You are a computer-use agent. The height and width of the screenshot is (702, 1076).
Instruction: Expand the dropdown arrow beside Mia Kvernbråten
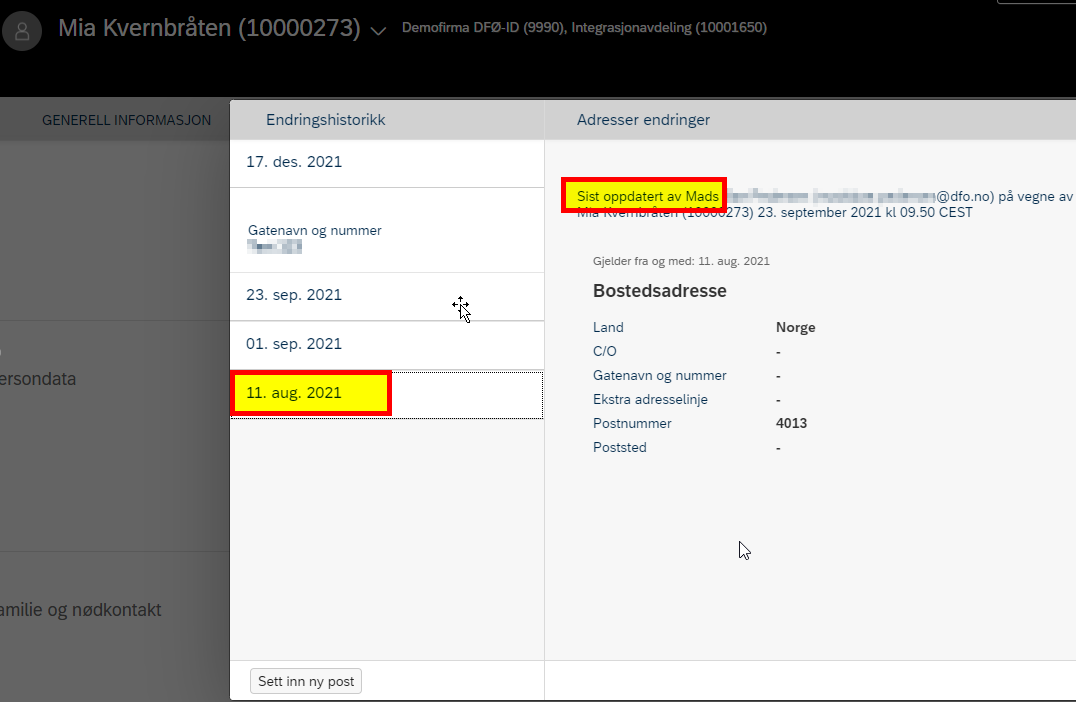point(378,31)
